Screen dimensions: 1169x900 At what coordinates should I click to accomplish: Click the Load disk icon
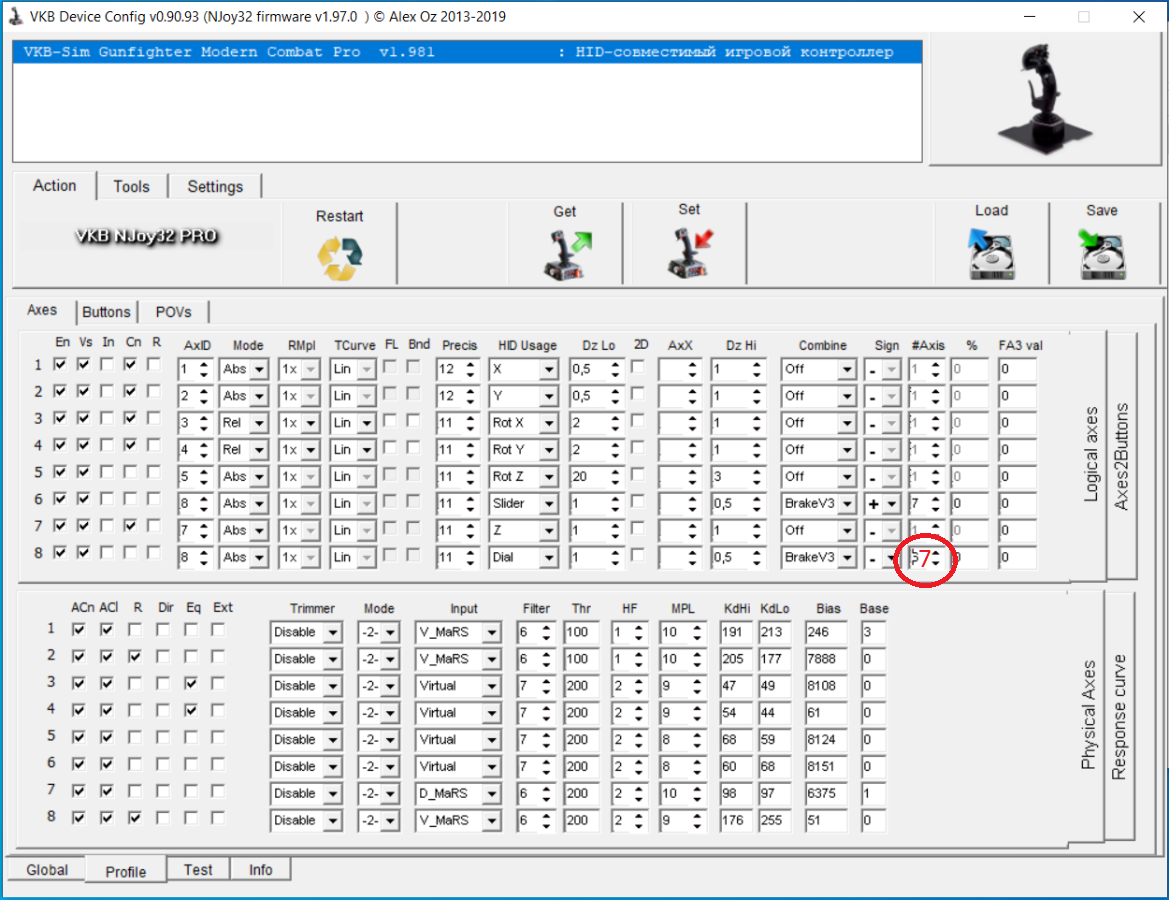(x=991, y=254)
